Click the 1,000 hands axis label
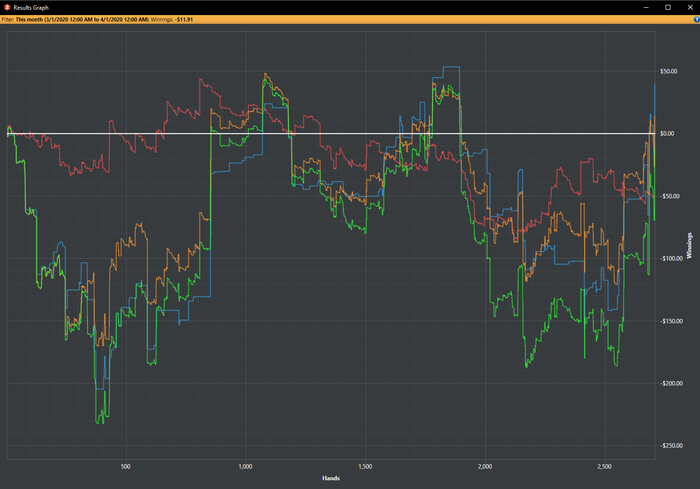700x489 pixels. pyautogui.click(x=246, y=466)
